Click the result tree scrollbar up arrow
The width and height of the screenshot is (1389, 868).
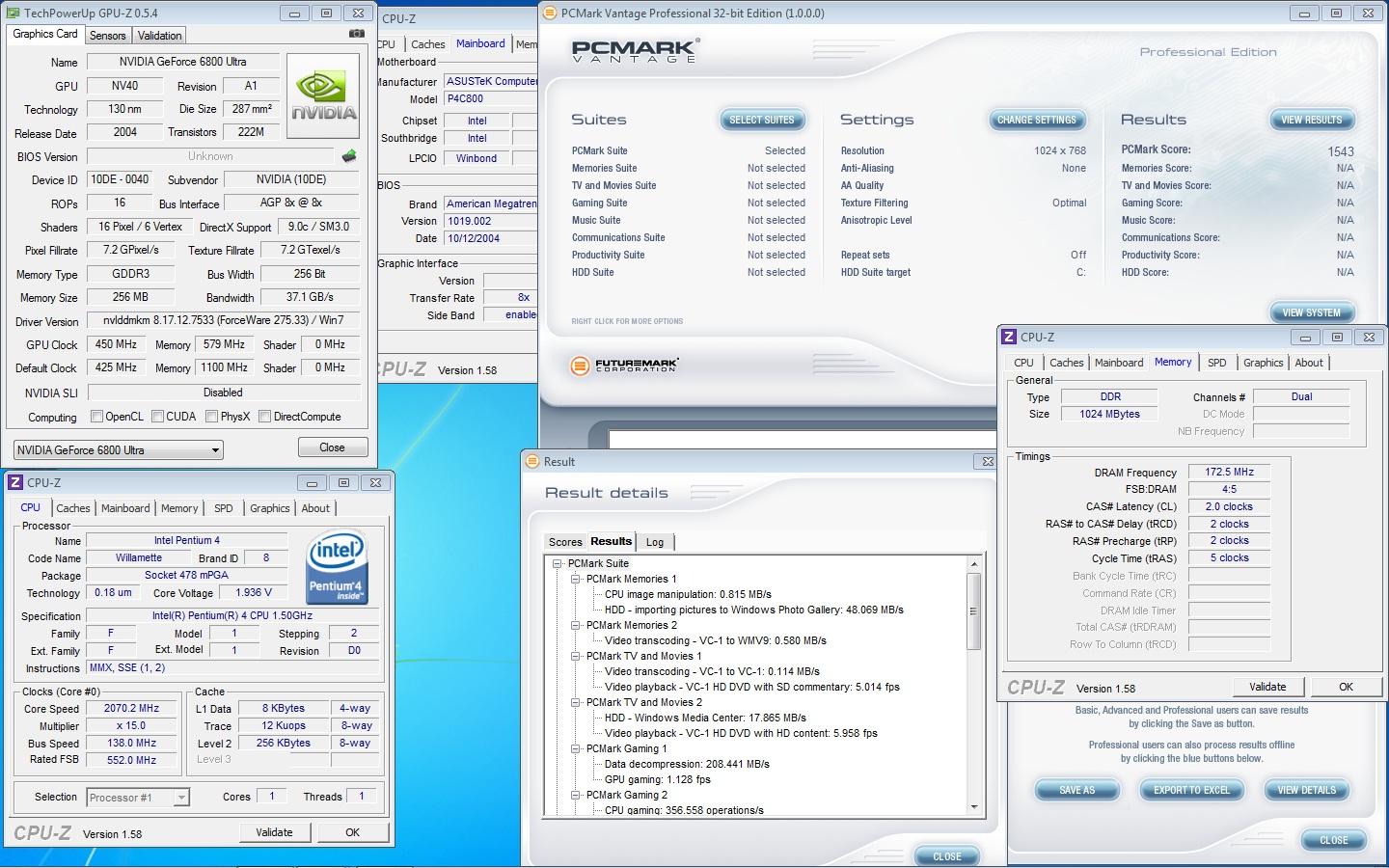(x=974, y=564)
